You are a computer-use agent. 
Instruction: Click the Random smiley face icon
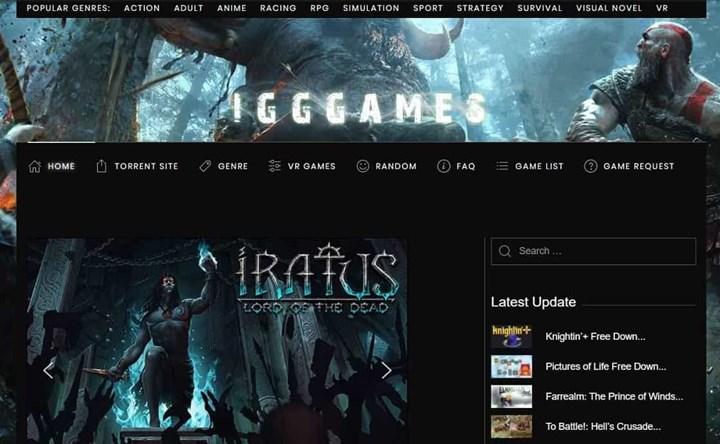pyautogui.click(x=363, y=166)
